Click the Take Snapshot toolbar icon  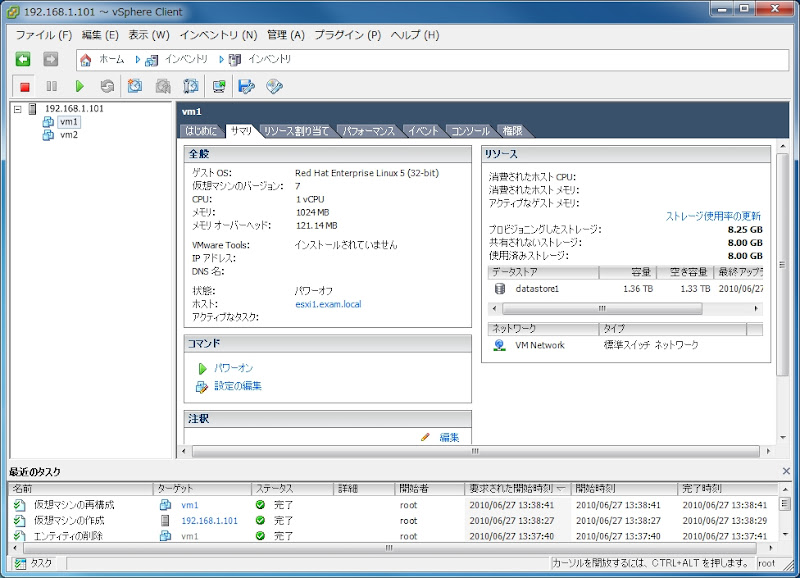click(135, 86)
